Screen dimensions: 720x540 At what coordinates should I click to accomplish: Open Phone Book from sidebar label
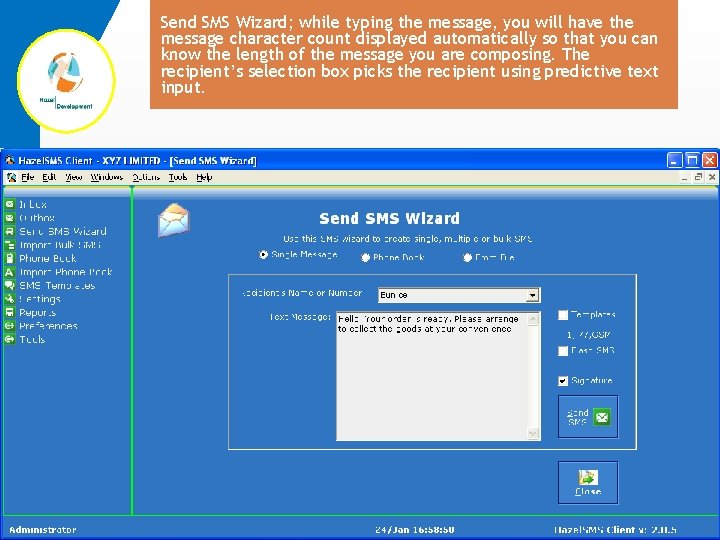48,259
